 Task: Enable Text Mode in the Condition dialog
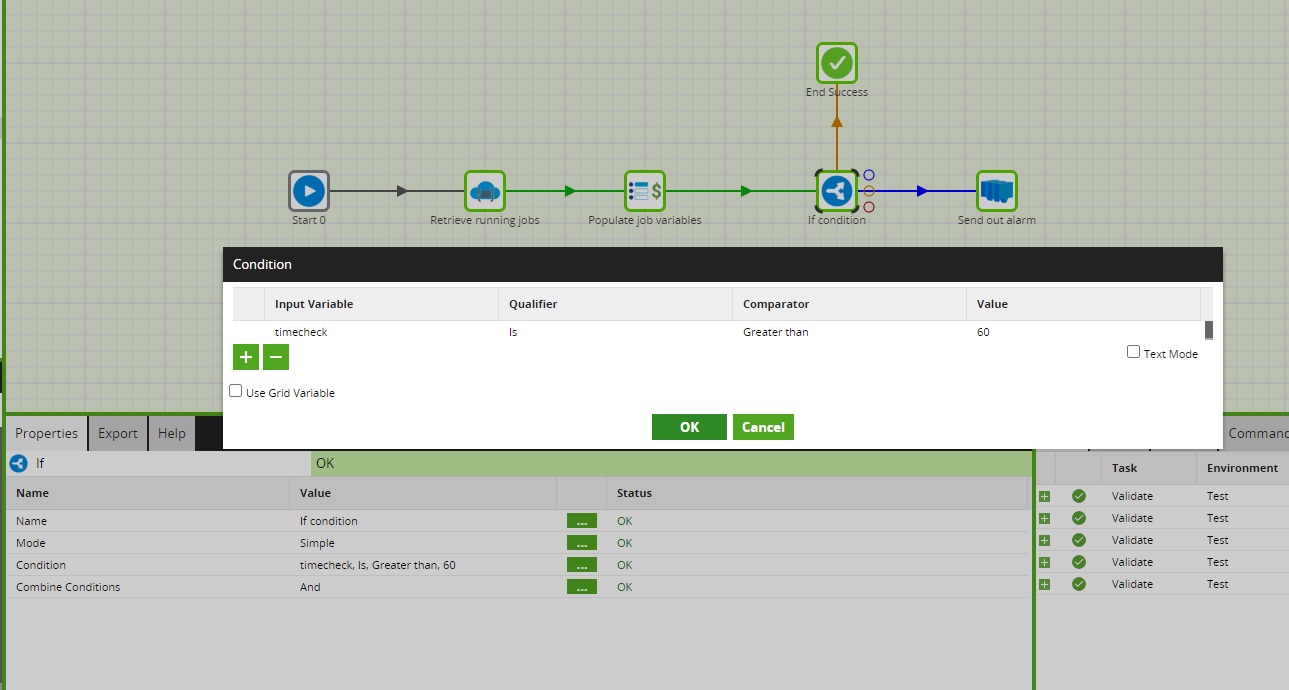coord(1134,351)
